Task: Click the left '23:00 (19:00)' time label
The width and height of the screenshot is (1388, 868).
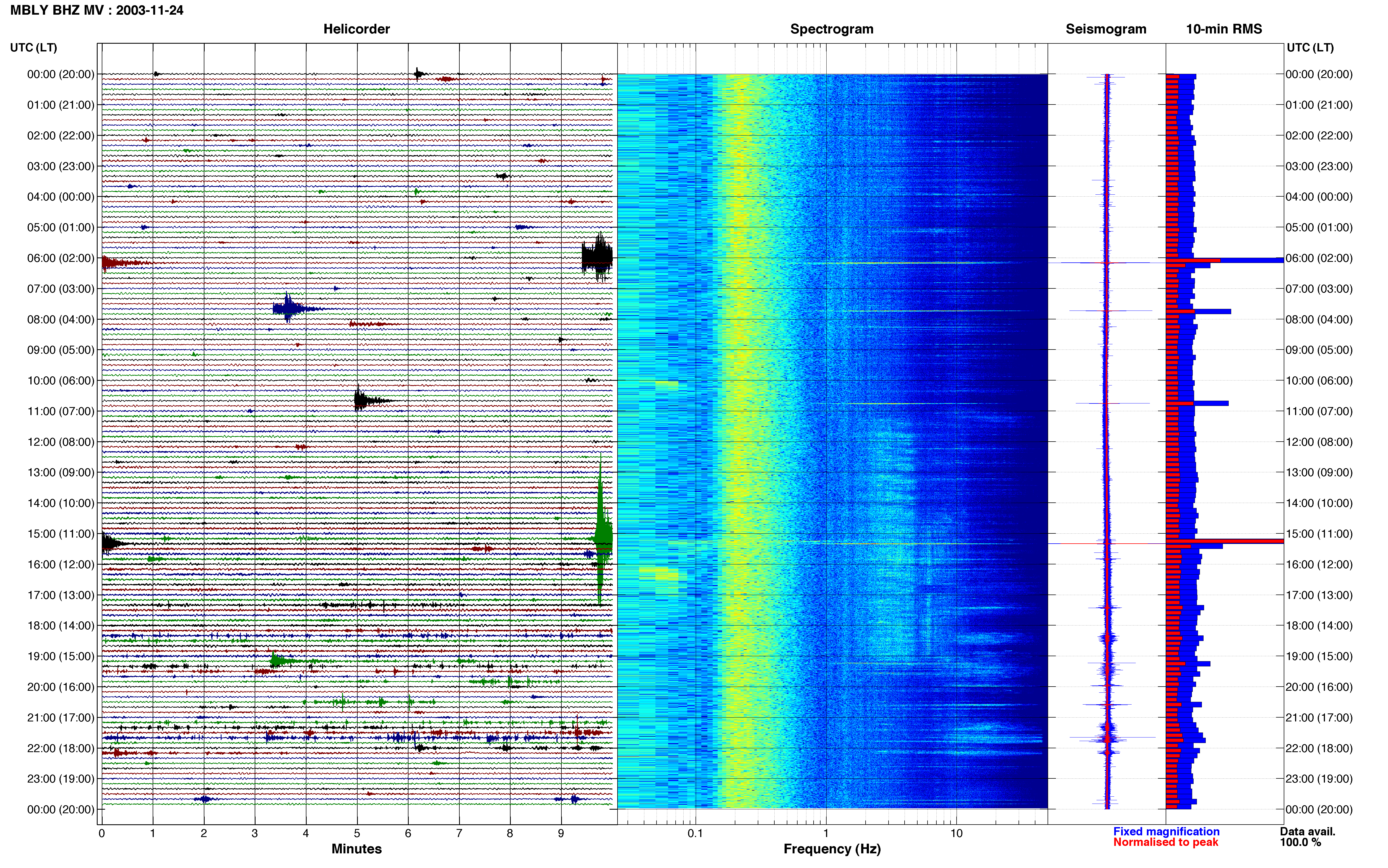Action: [x=61, y=778]
